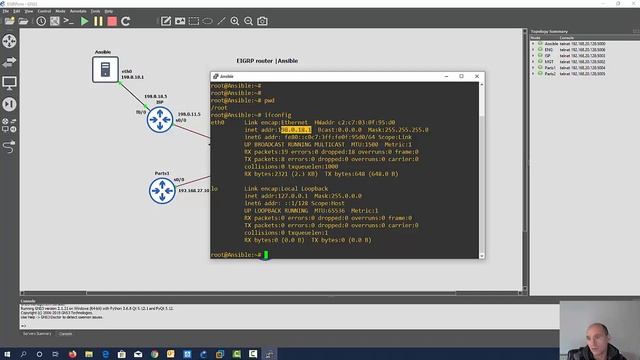This screenshot has width=640, height=360.
Task: Open the Control menu
Action: tap(44, 11)
